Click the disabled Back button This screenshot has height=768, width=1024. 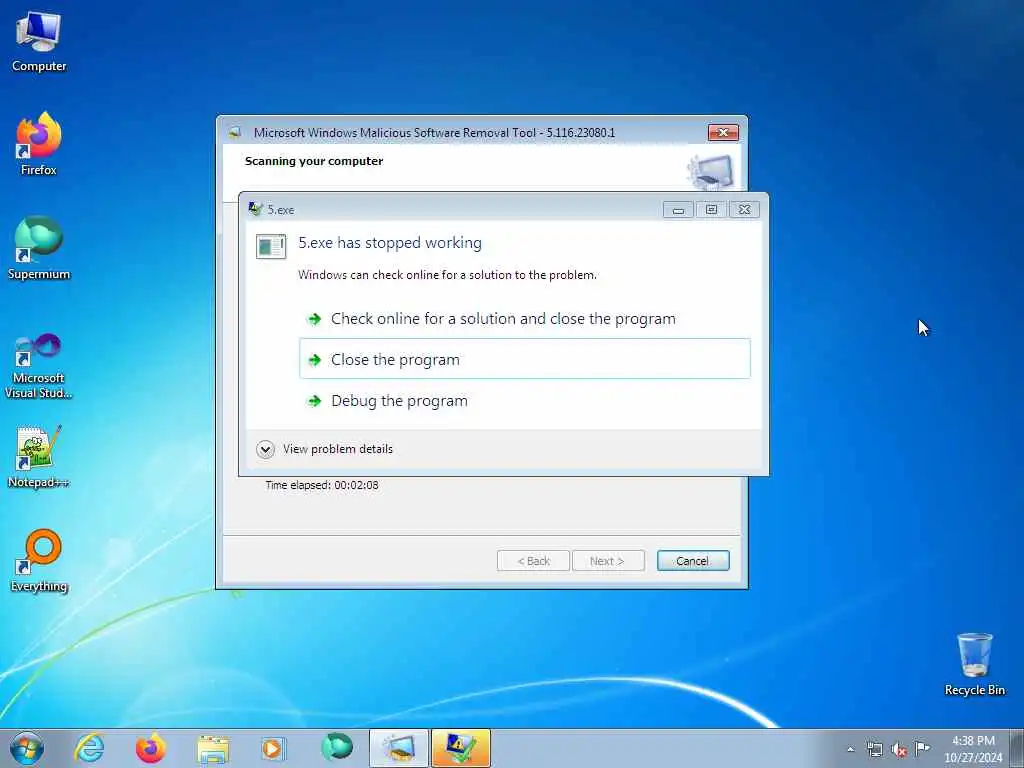tap(534, 560)
